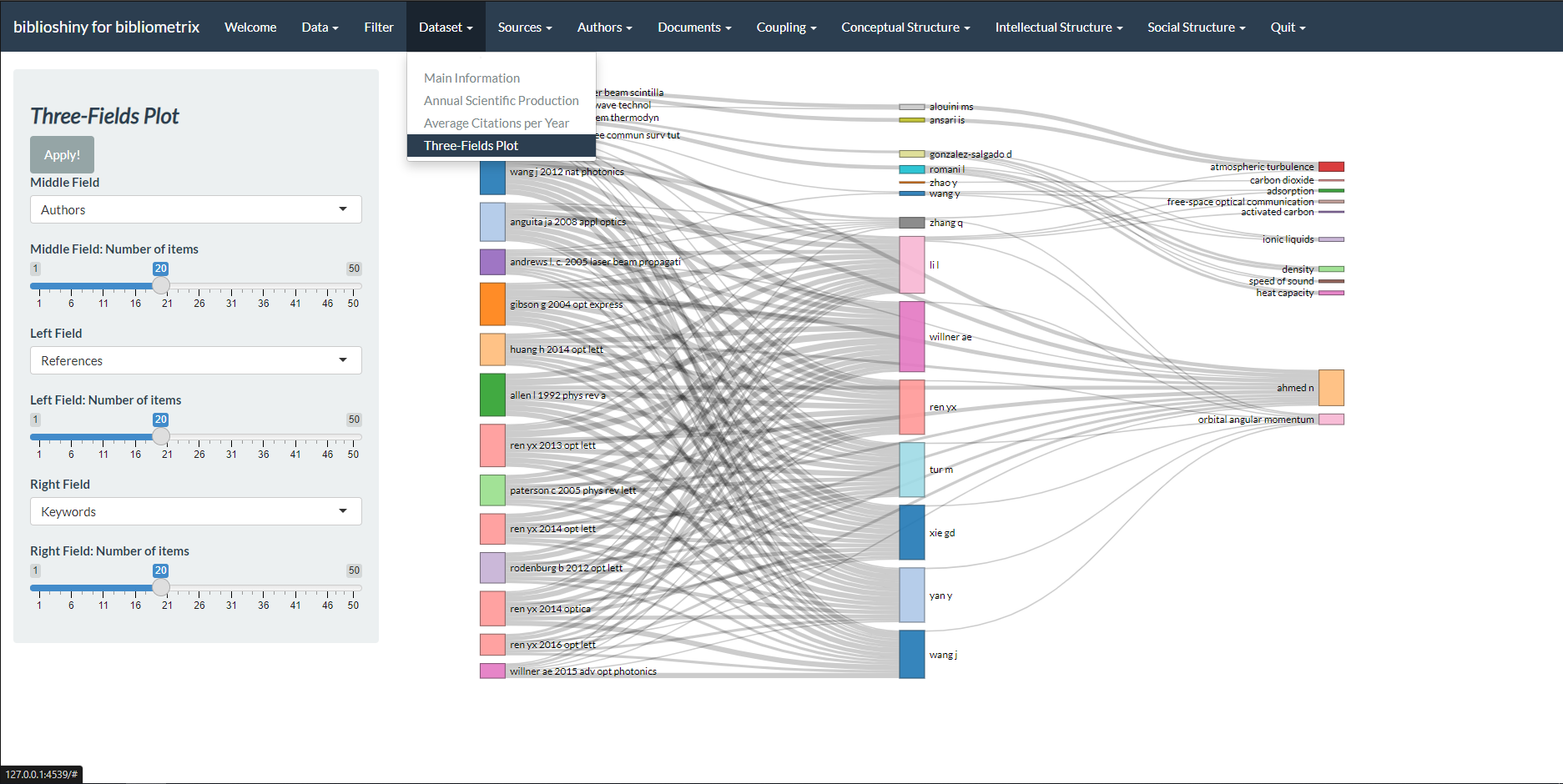Click the romani l author label
Screen dimensions: 1563x784
(947, 169)
